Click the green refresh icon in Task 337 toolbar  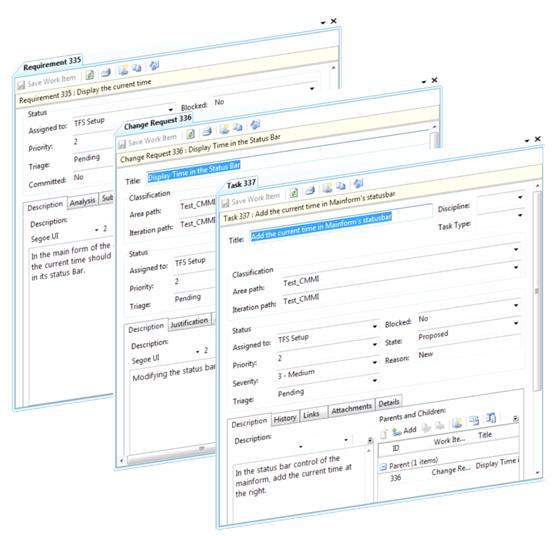(x=294, y=193)
